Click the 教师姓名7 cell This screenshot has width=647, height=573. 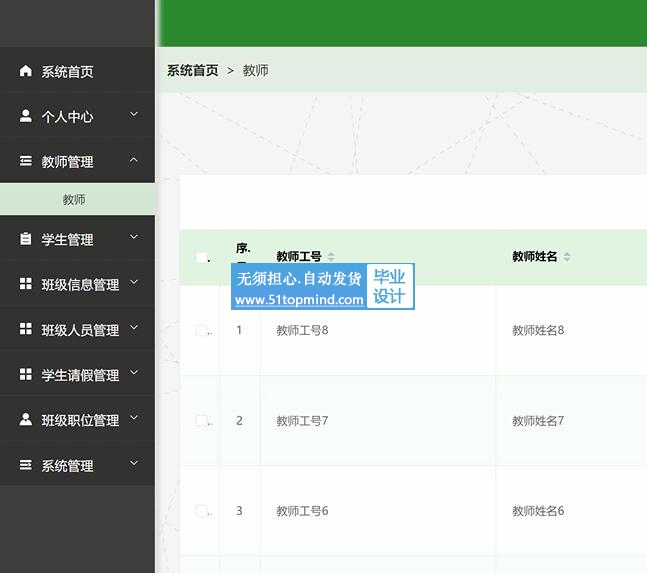coord(538,420)
